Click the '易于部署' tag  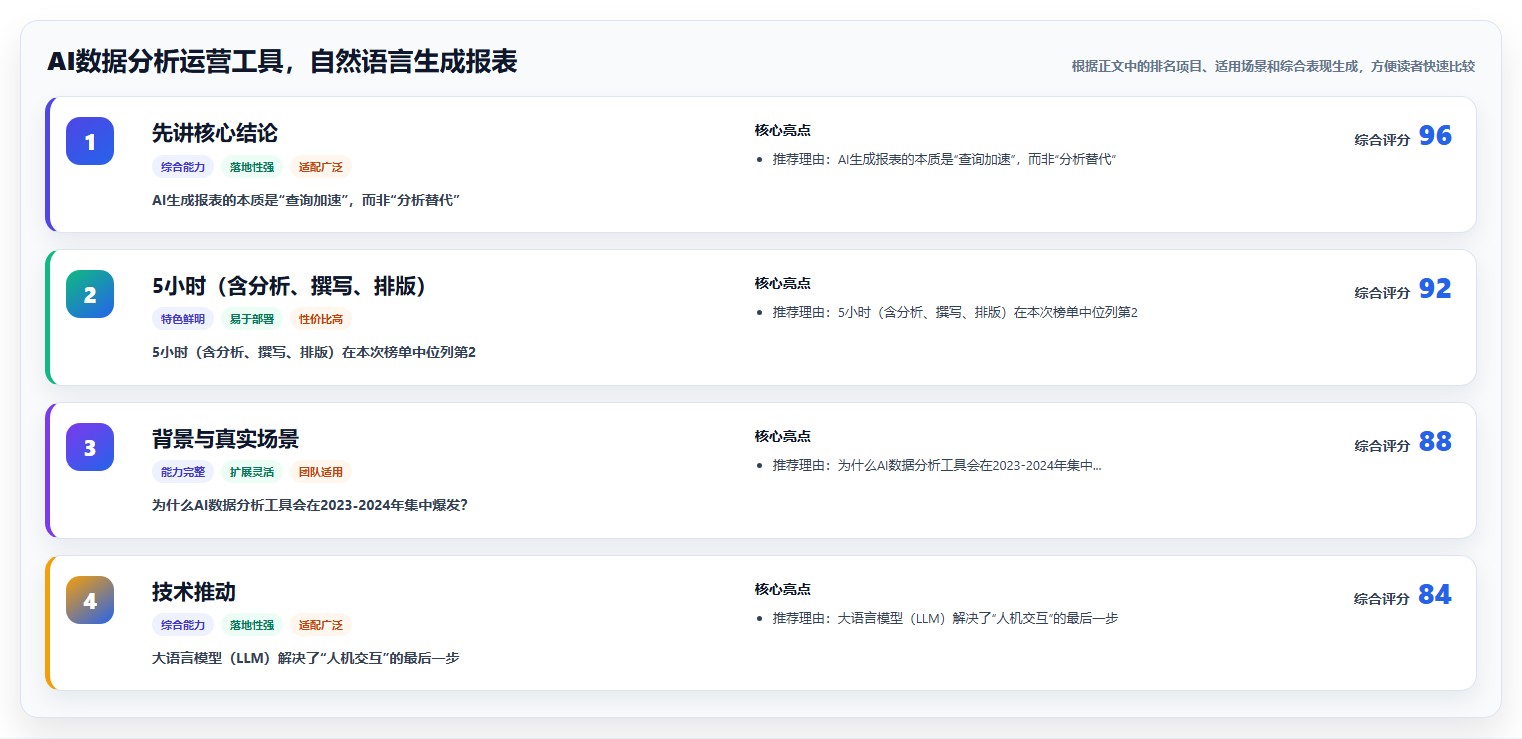[x=252, y=320]
